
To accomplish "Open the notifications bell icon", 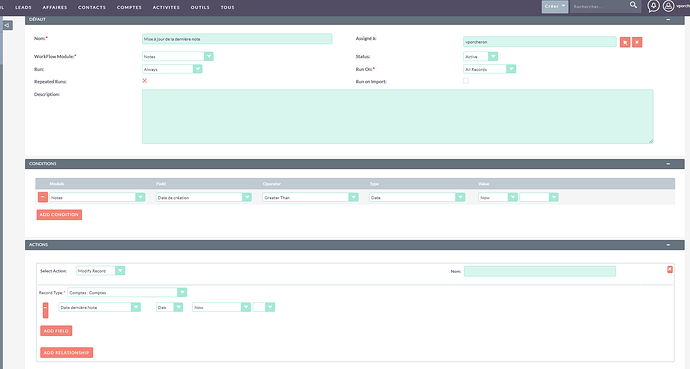I will point(653,6).
